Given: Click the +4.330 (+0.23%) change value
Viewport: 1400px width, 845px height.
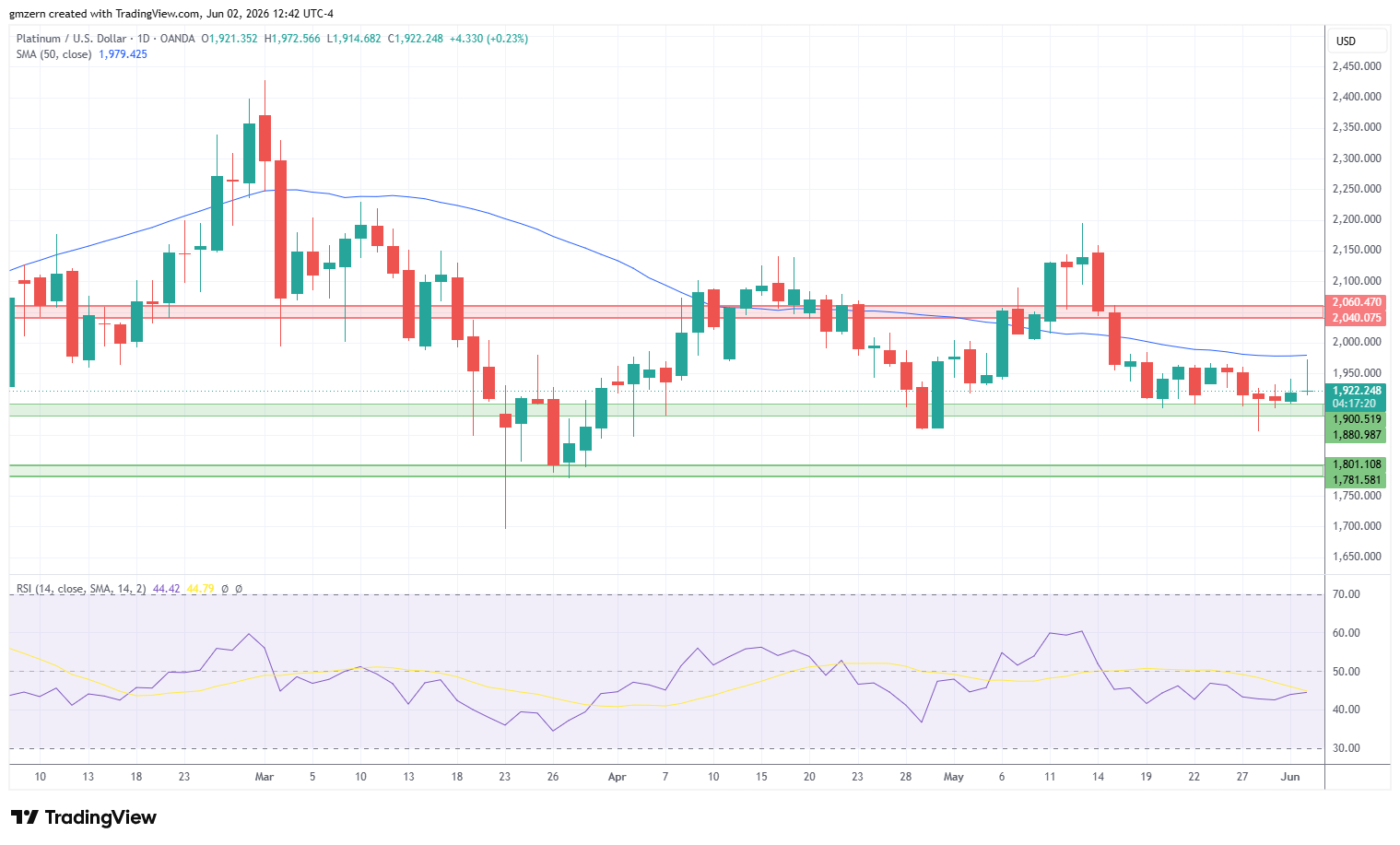Looking at the screenshot, I should 488,39.
